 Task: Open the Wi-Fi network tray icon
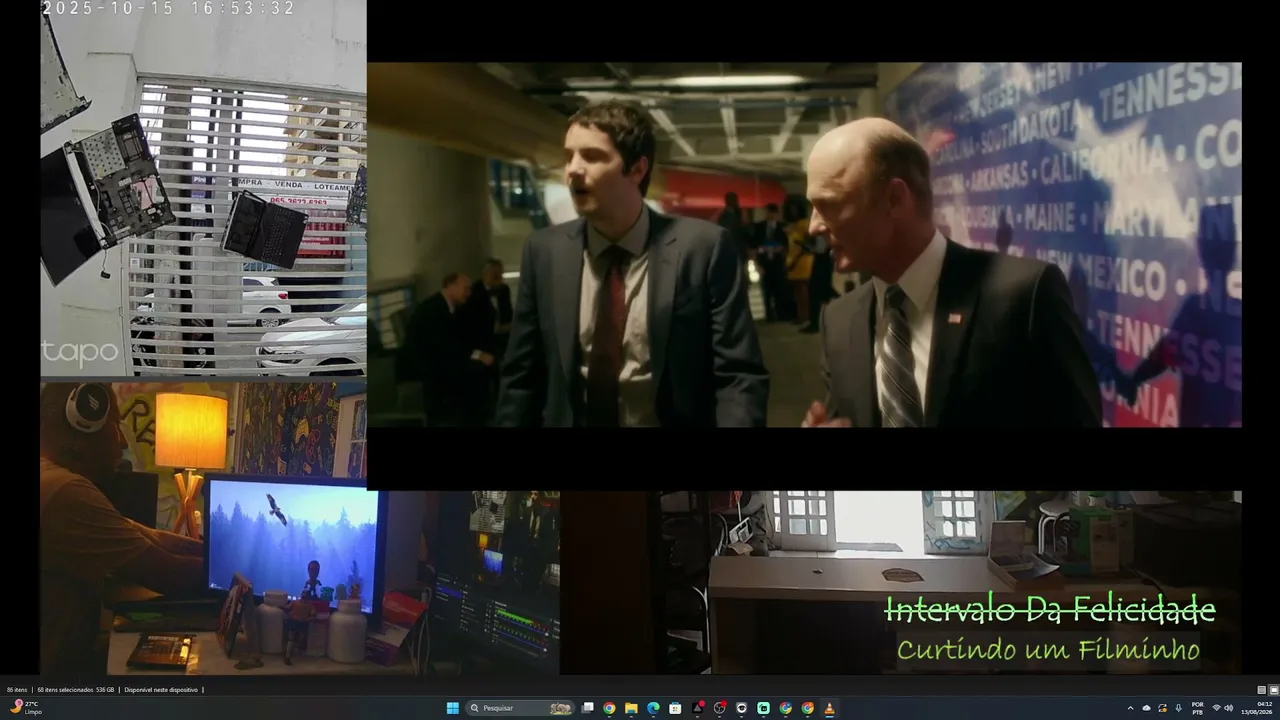[x=1216, y=708]
